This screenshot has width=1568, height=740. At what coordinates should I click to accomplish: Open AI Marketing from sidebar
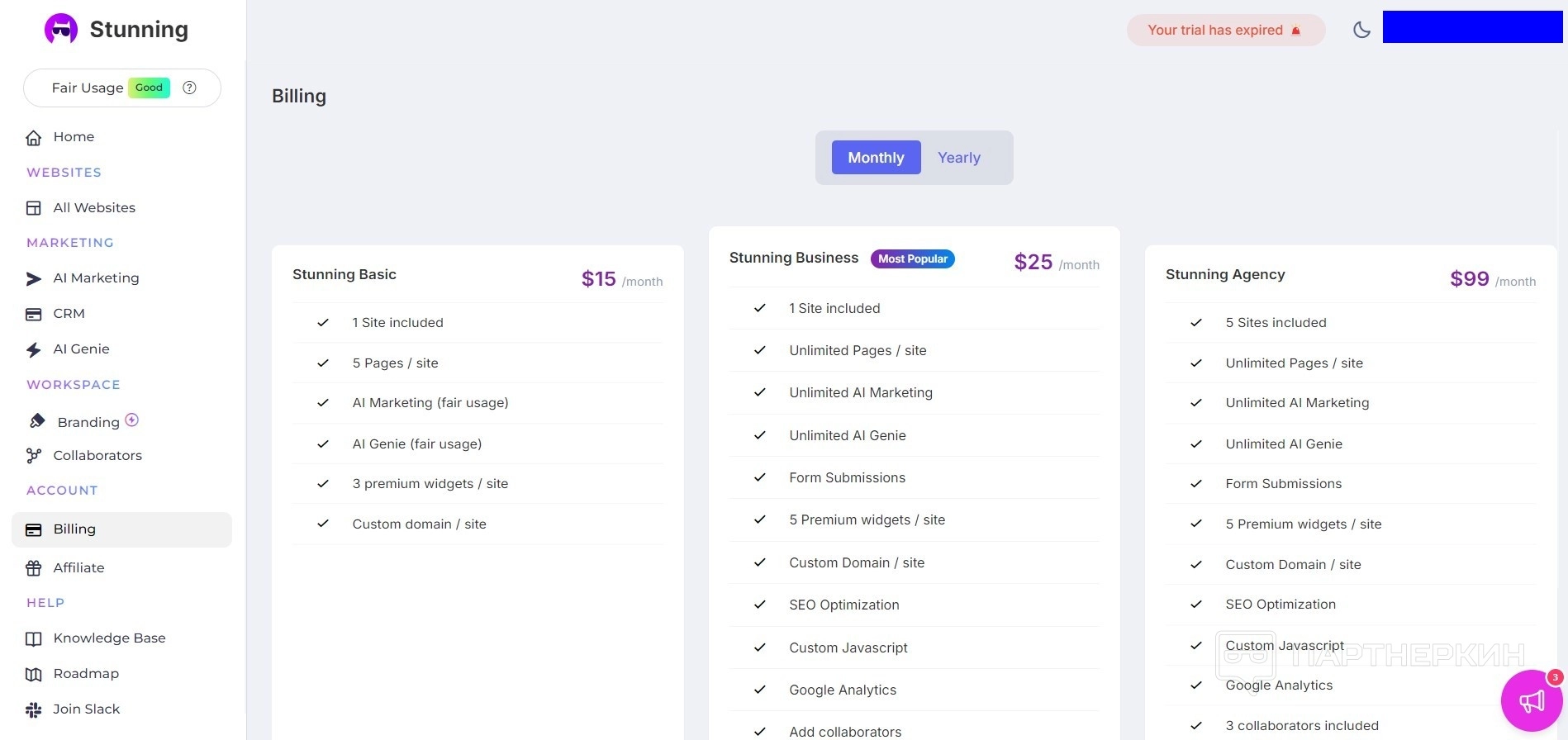(96, 278)
